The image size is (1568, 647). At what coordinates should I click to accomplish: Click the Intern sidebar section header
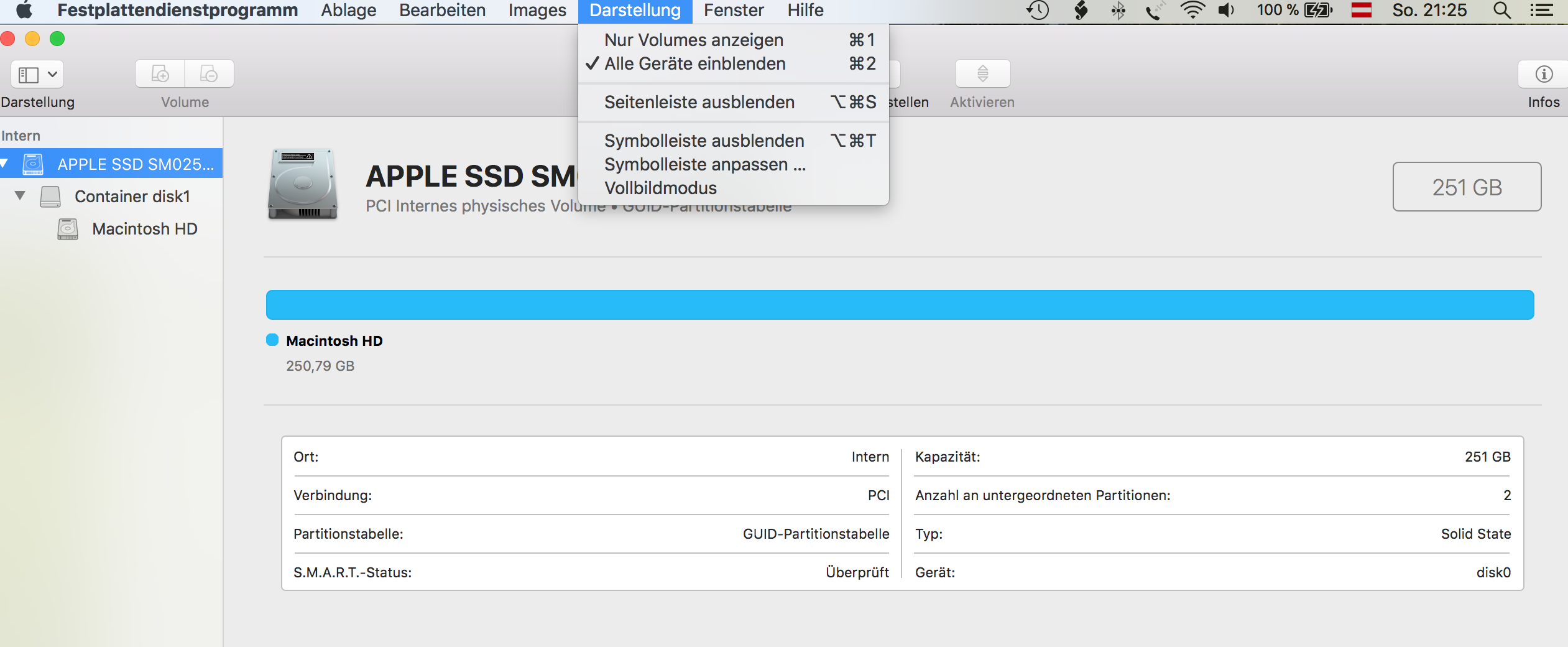21,136
